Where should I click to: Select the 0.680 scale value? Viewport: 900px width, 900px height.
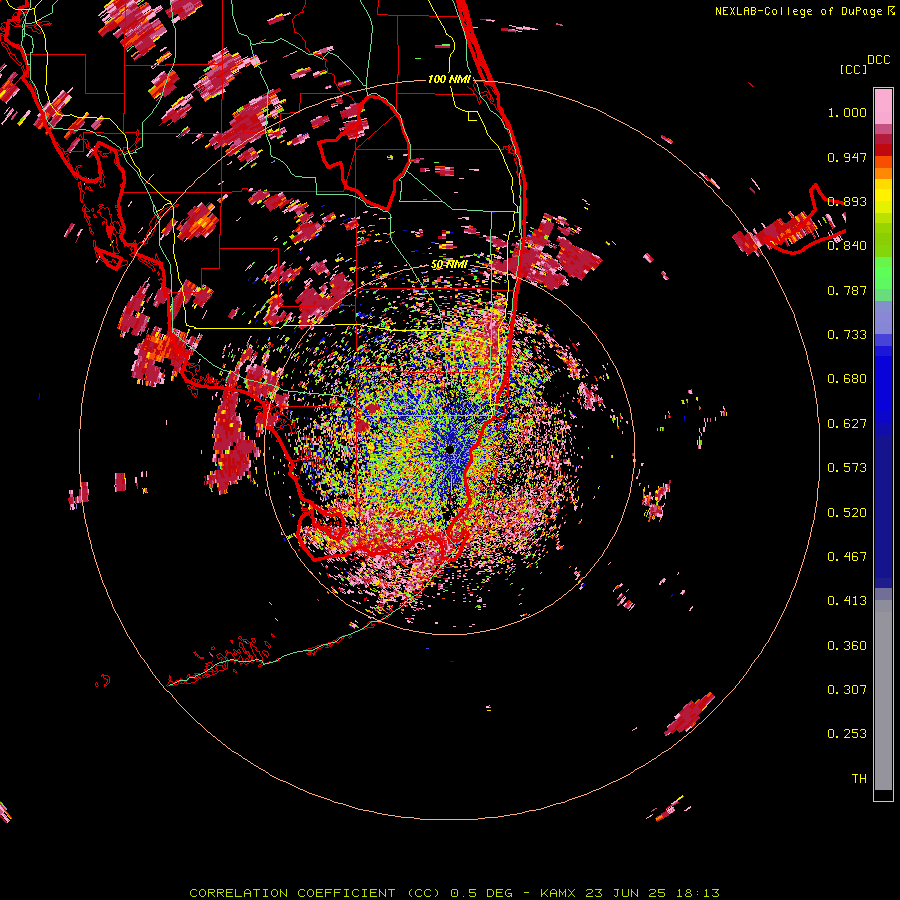[x=847, y=379]
